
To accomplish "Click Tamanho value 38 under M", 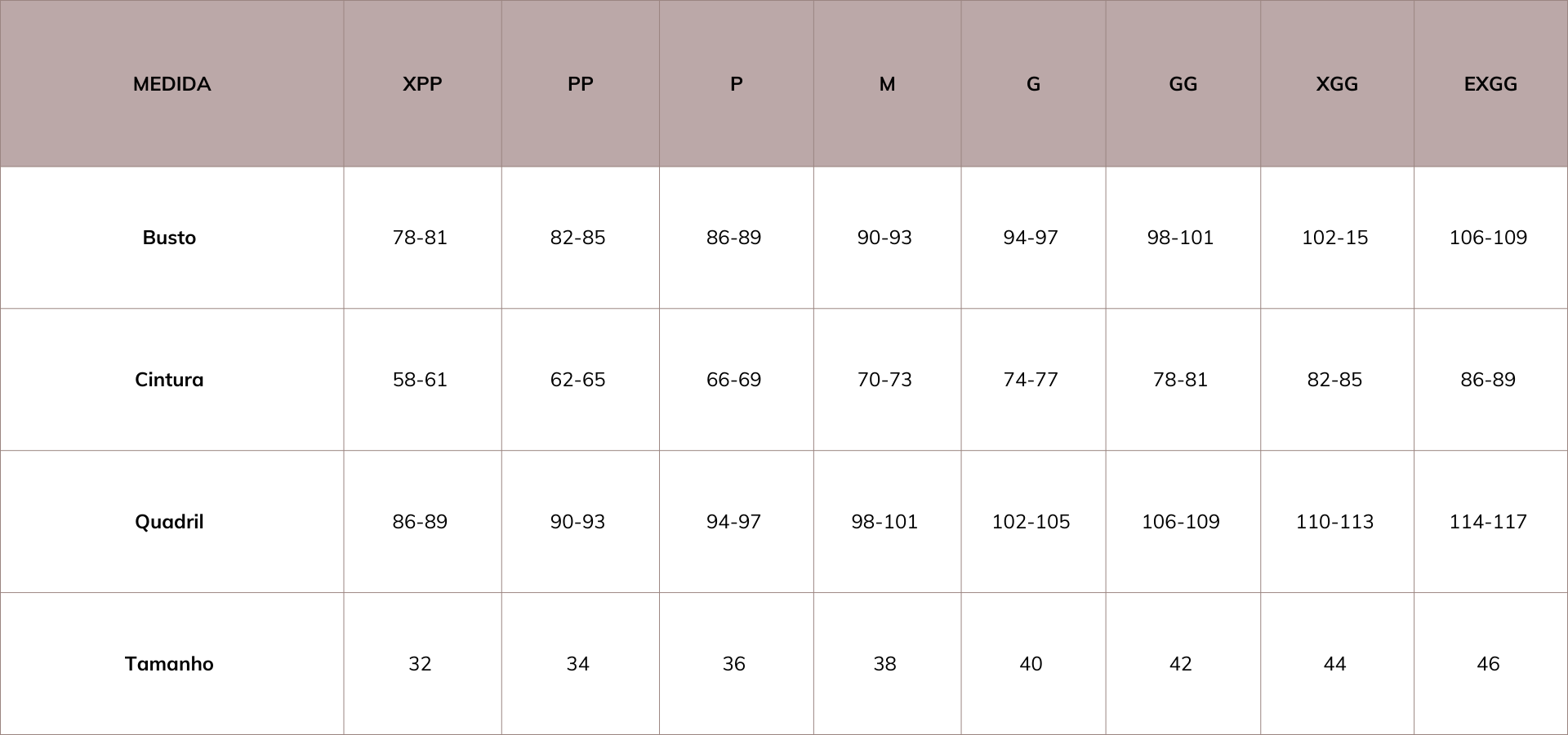I will 884,664.
